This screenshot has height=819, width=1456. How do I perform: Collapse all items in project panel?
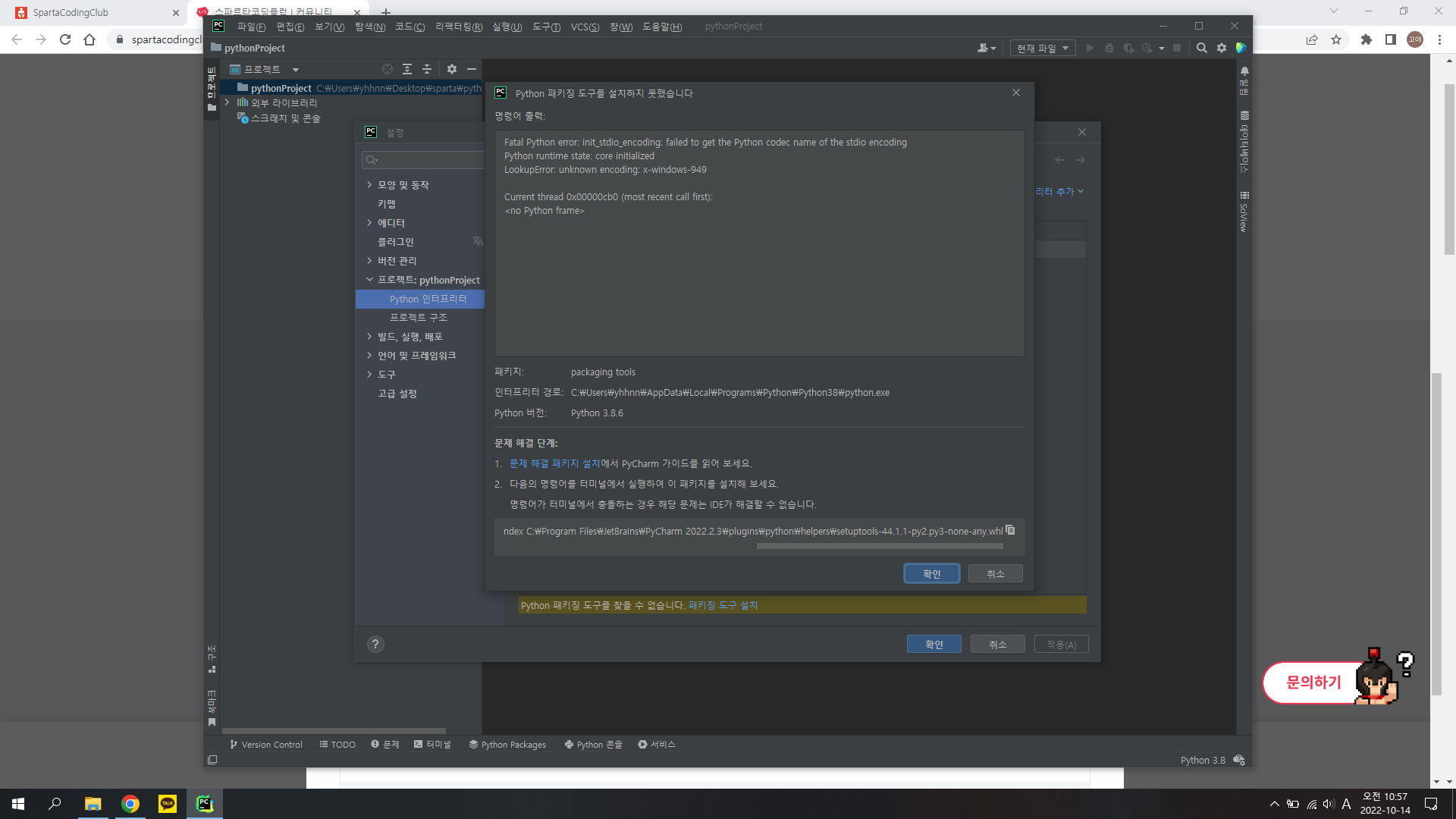[427, 69]
